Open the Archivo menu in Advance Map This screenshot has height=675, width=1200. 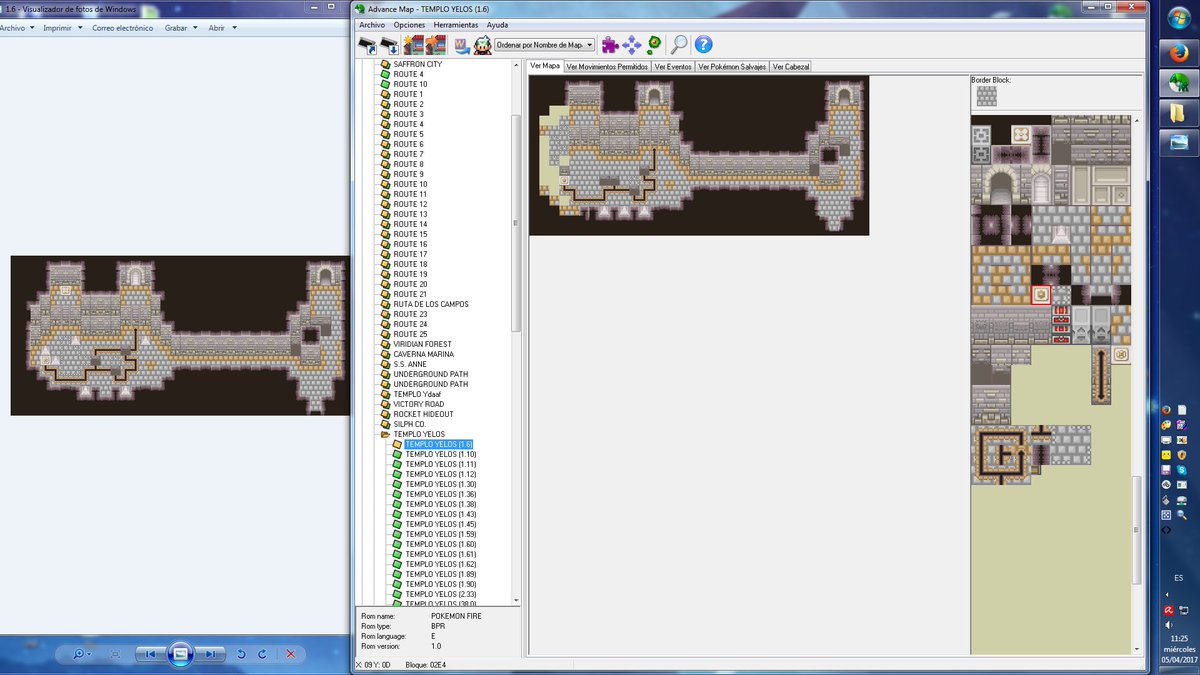tap(371, 24)
